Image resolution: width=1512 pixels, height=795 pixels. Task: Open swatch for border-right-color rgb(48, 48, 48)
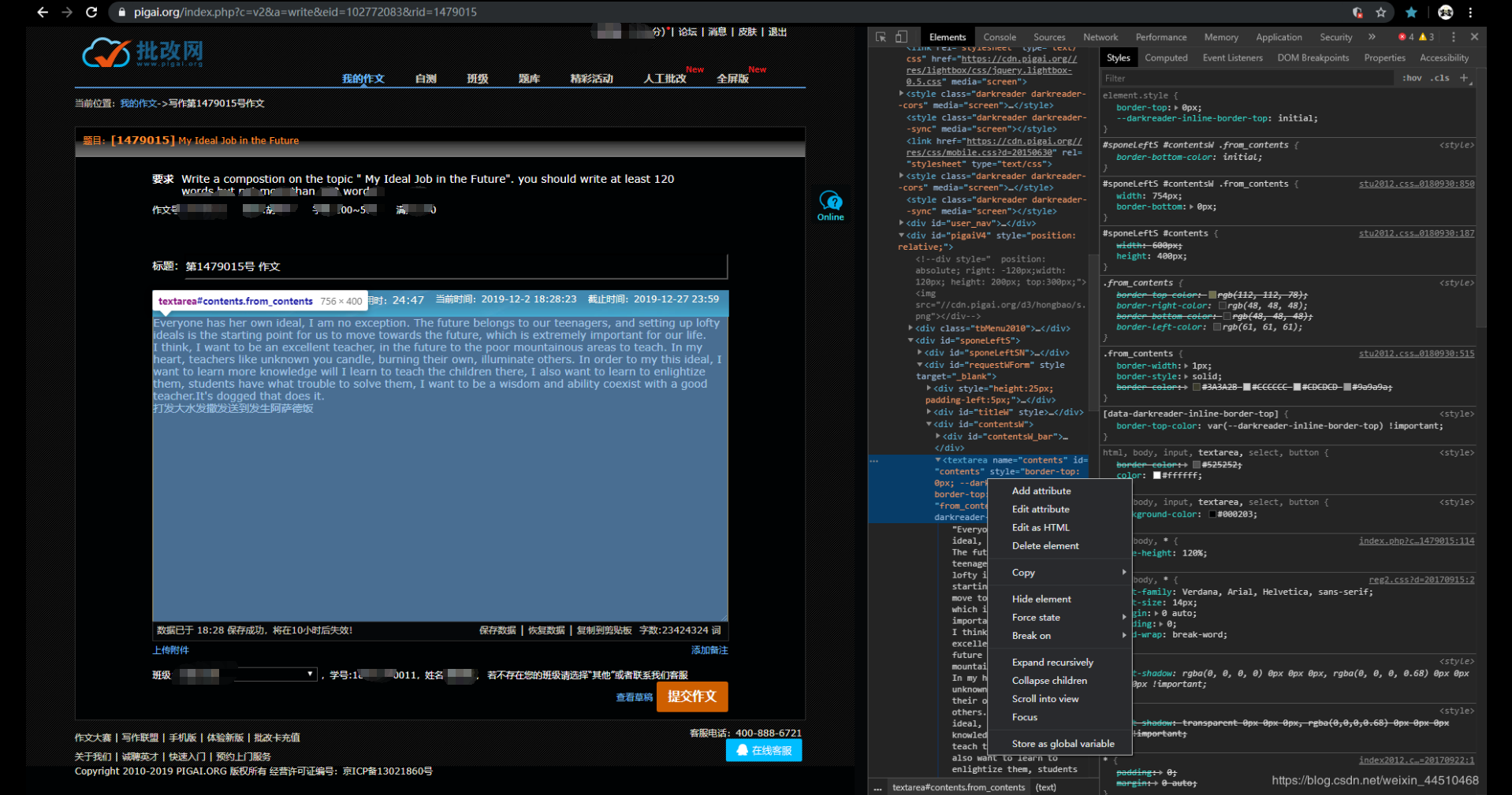pos(1222,306)
